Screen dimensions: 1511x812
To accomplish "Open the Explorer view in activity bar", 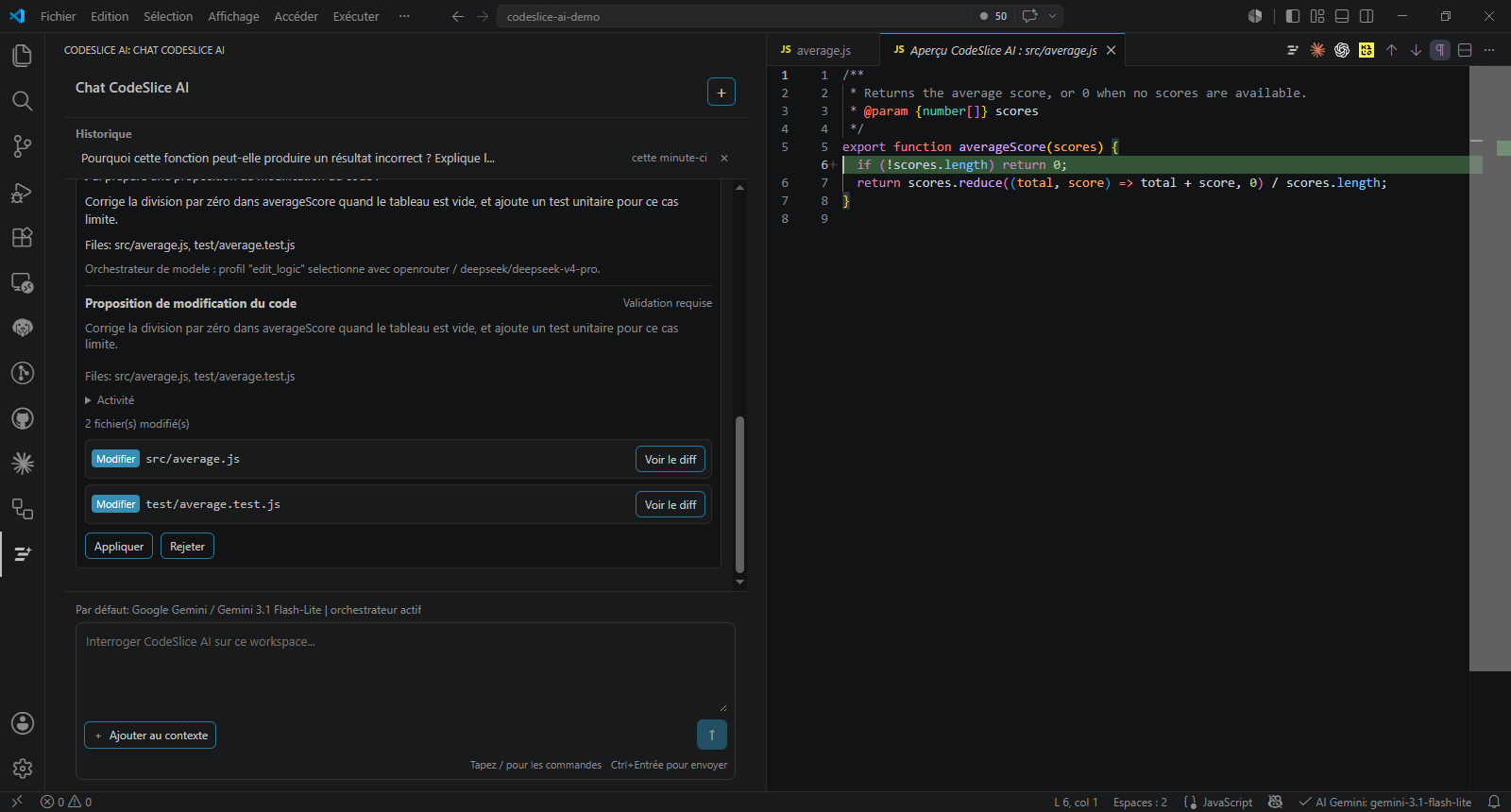I will [x=22, y=56].
